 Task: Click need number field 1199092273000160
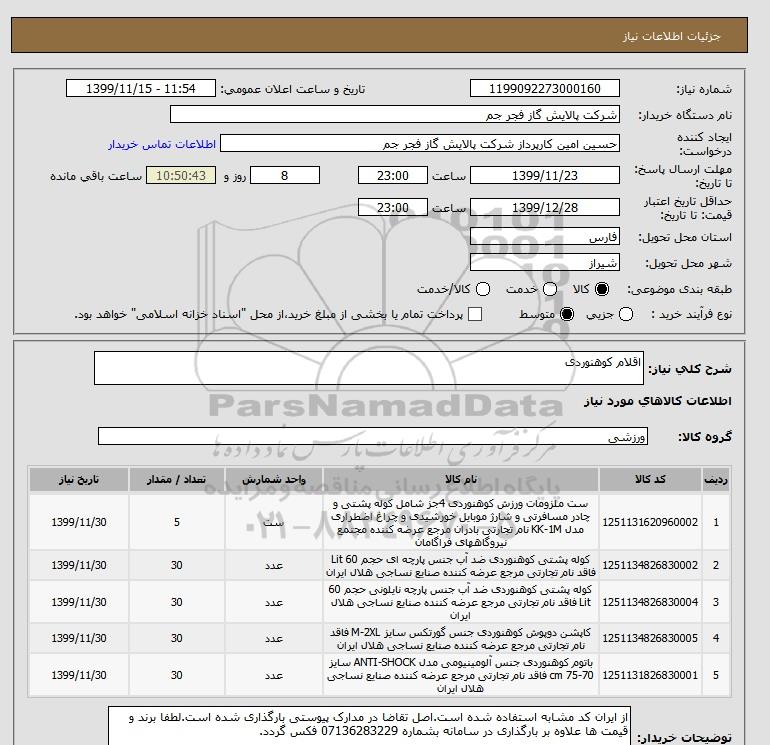pos(545,88)
